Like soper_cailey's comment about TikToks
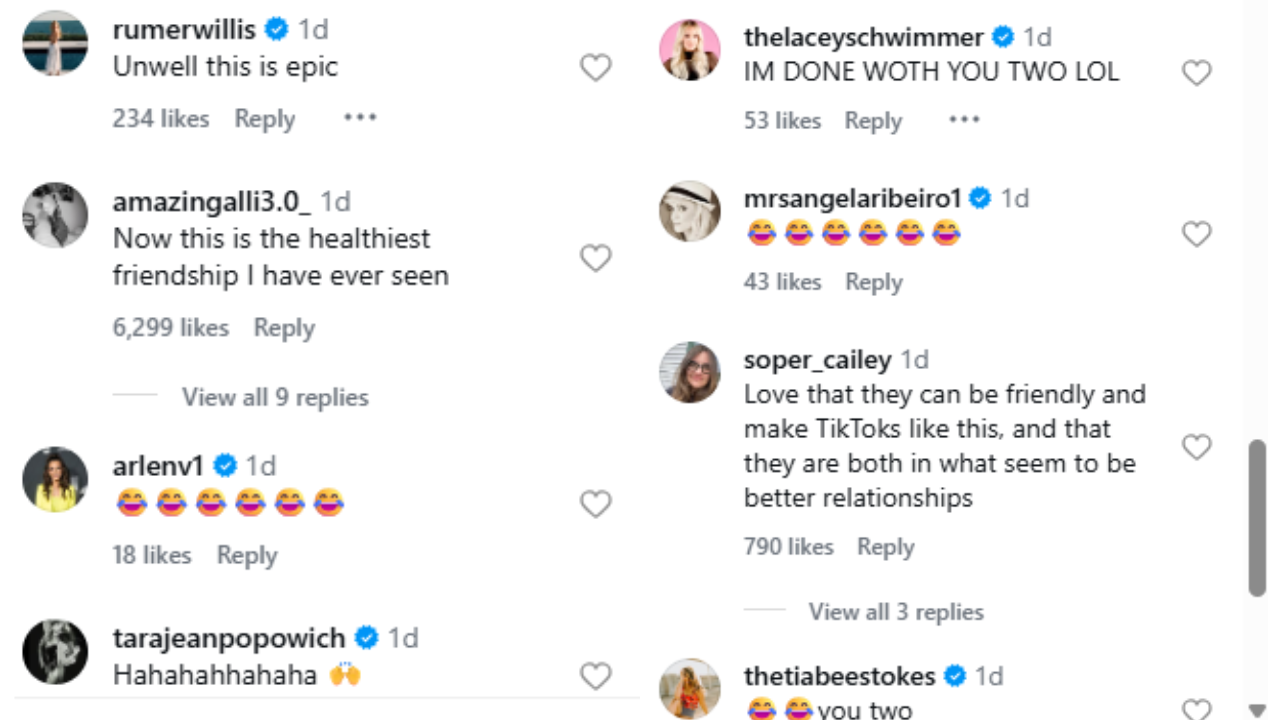 [1196, 447]
